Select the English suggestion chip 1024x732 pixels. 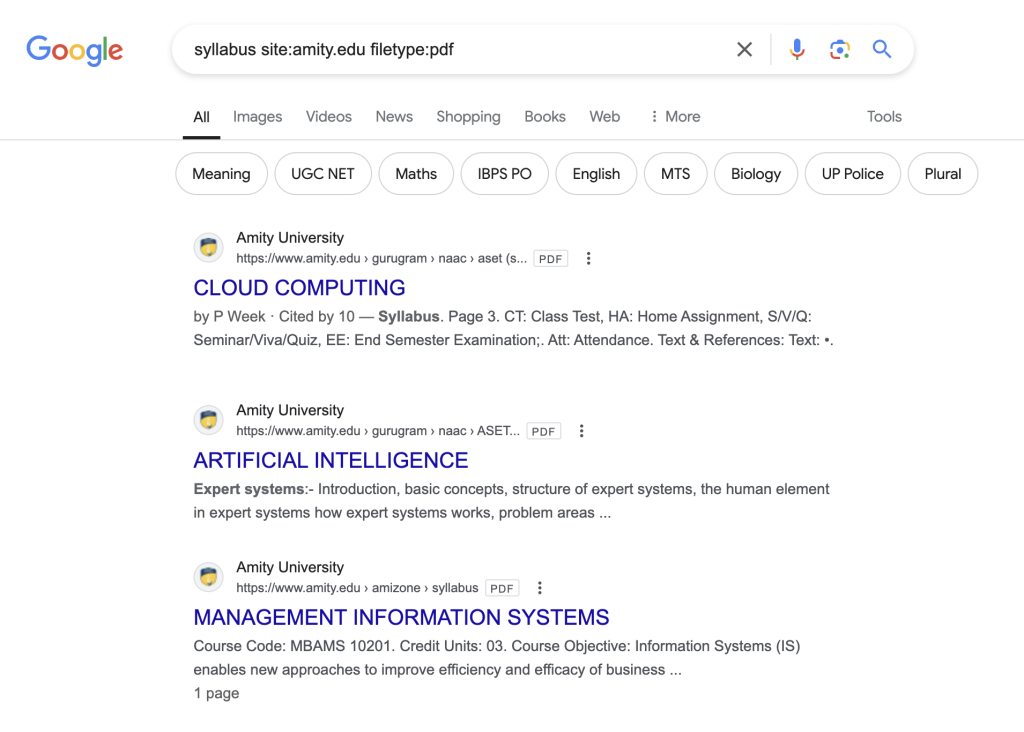point(596,174)
